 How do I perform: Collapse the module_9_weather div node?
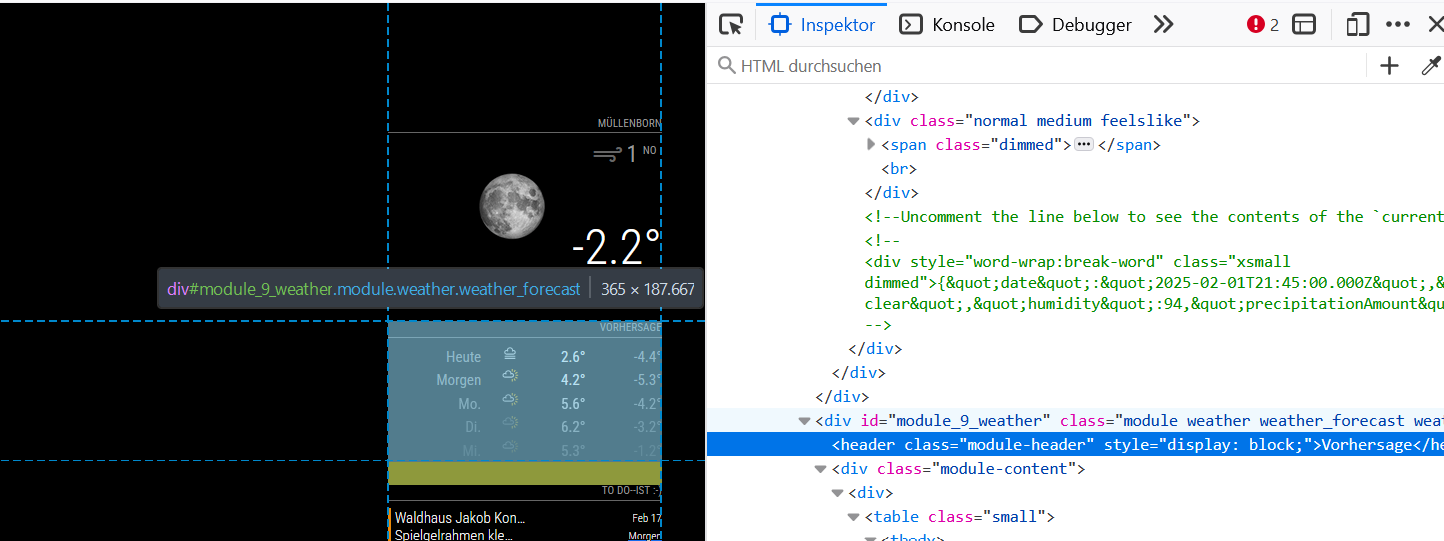click(804, 421)
